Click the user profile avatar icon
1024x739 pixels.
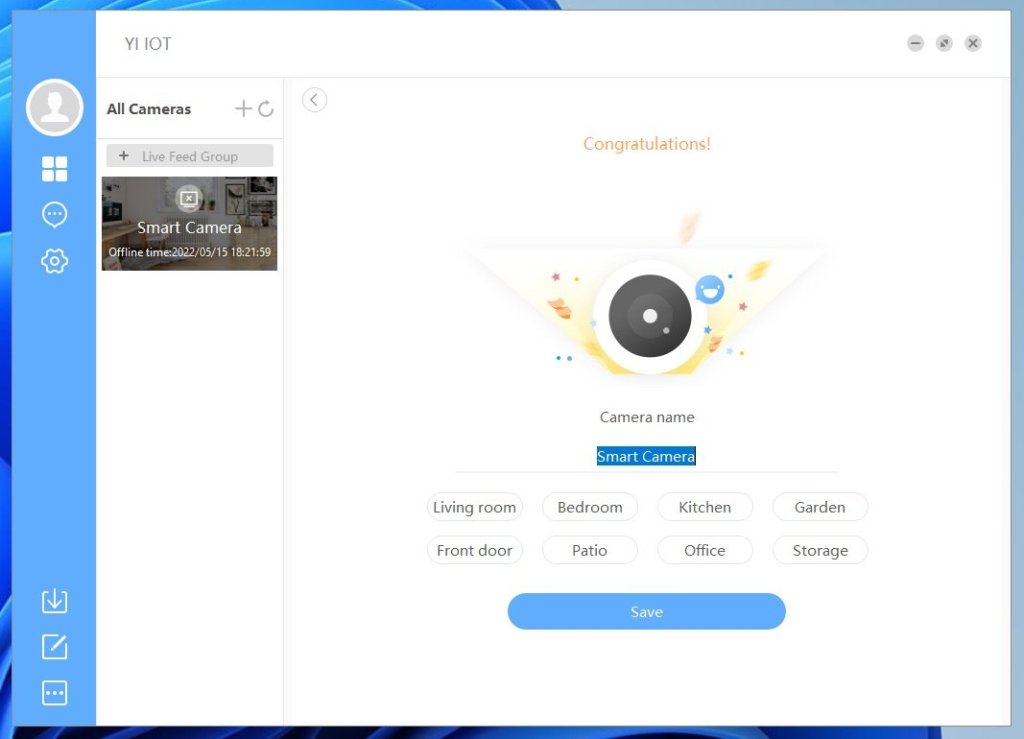54,107
